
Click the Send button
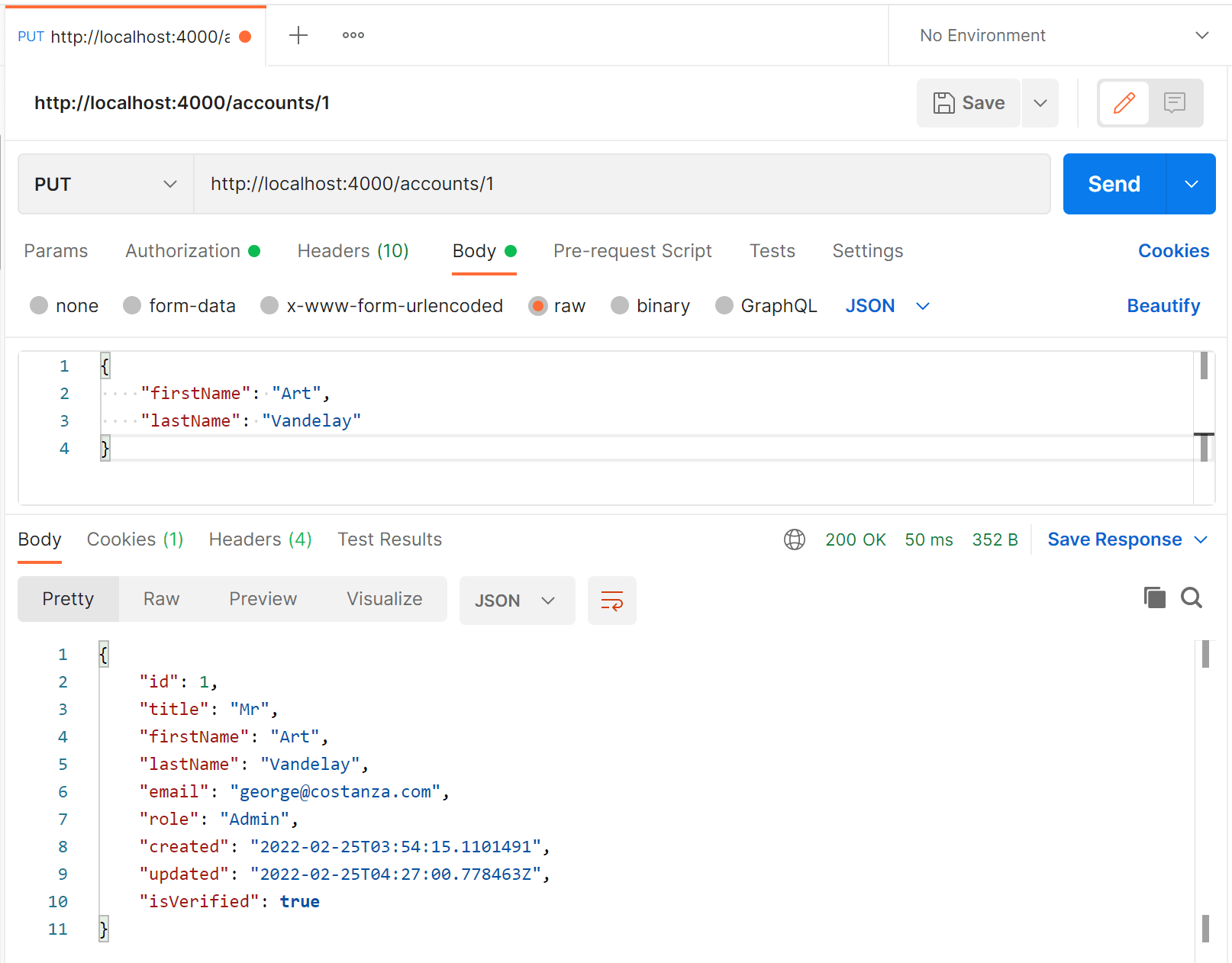coord(1114,184)
